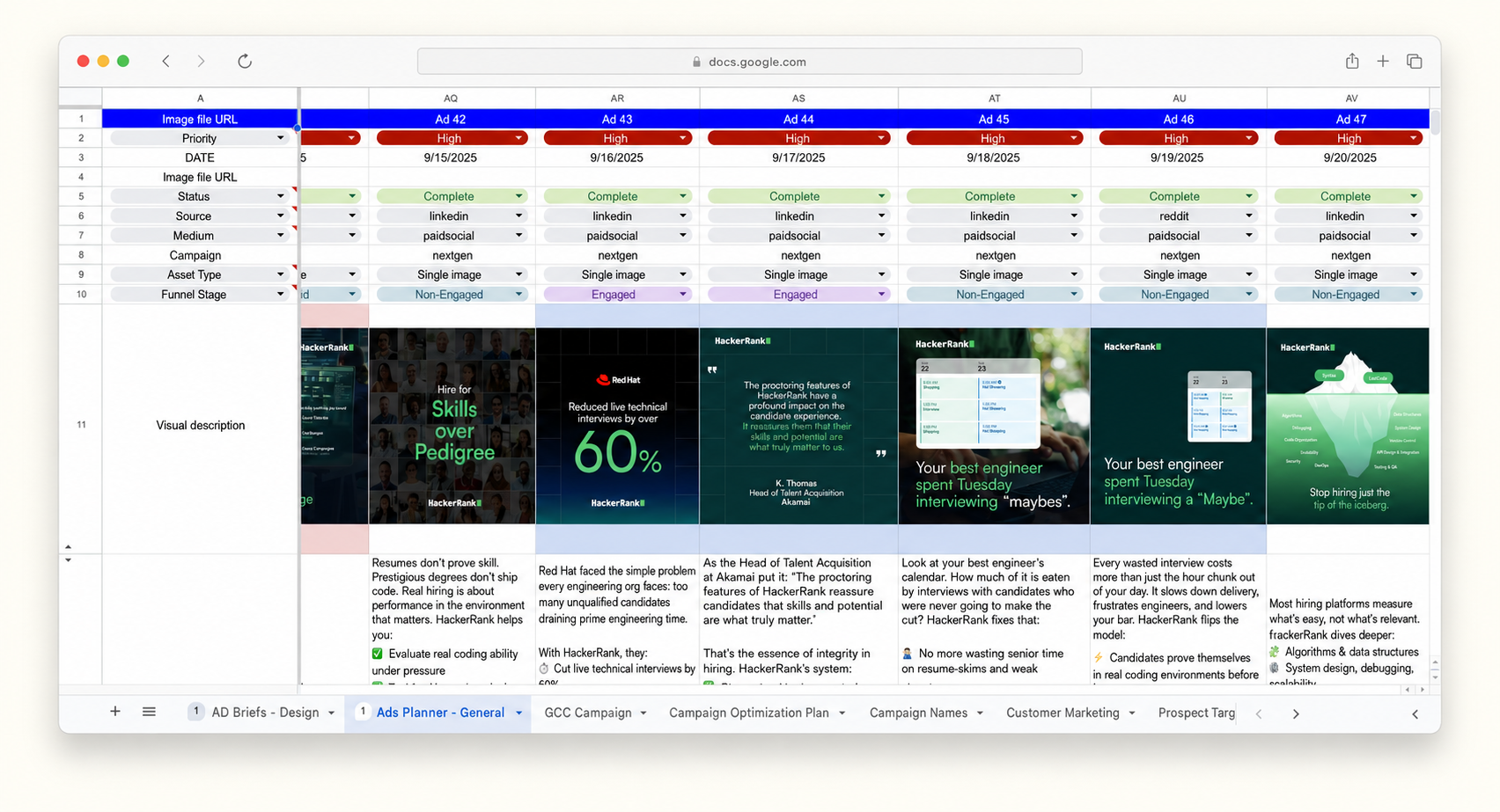1500x812 pixels.
Task: Select the Ad 44 header cell
Action: [x=798, y=119]
